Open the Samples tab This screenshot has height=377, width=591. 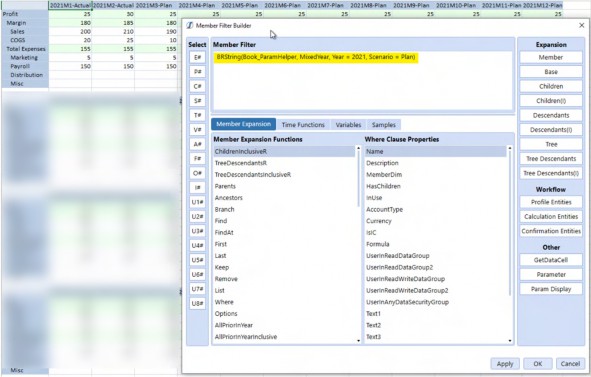384,124
